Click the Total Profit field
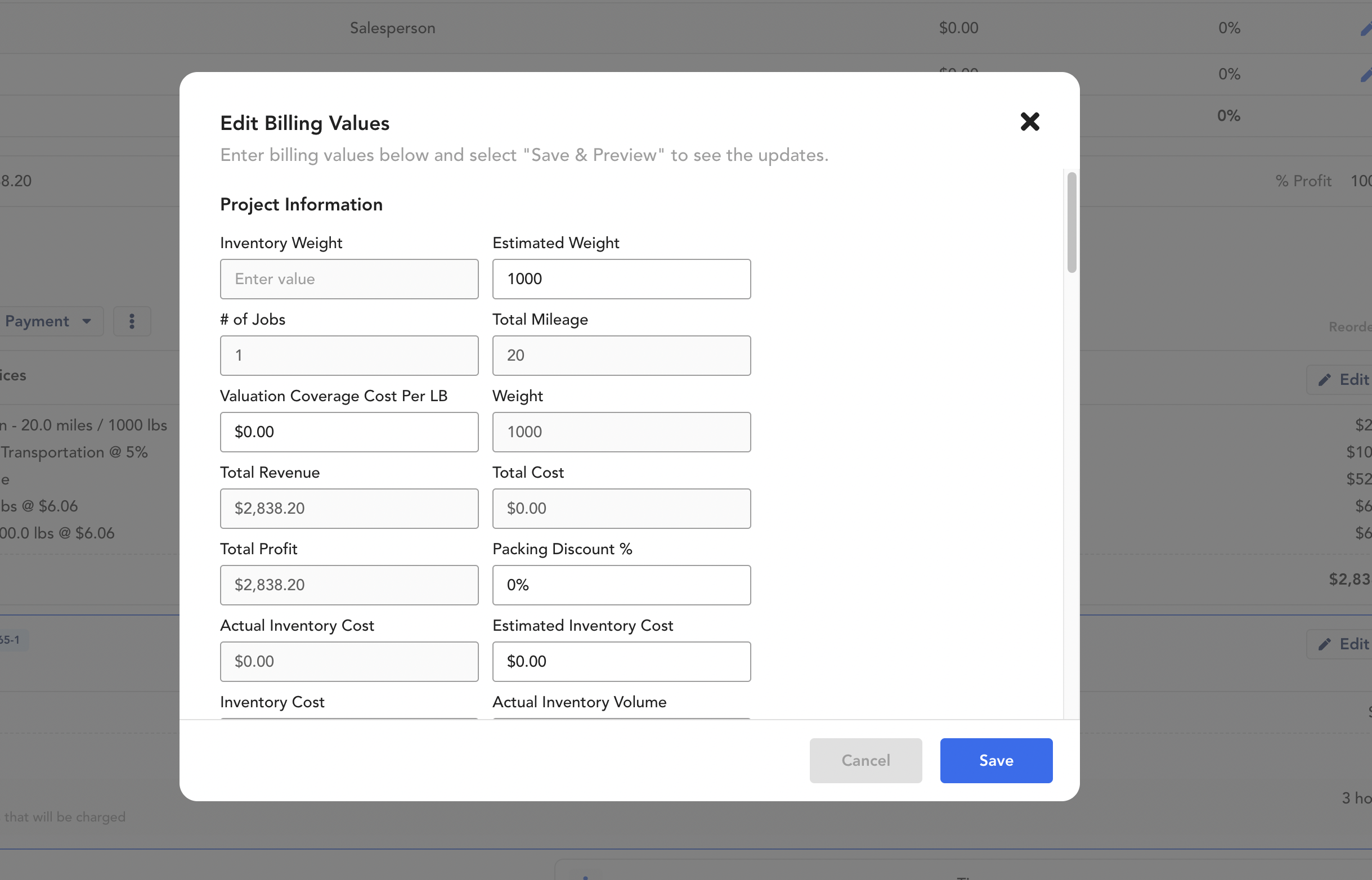 (349, 585)
